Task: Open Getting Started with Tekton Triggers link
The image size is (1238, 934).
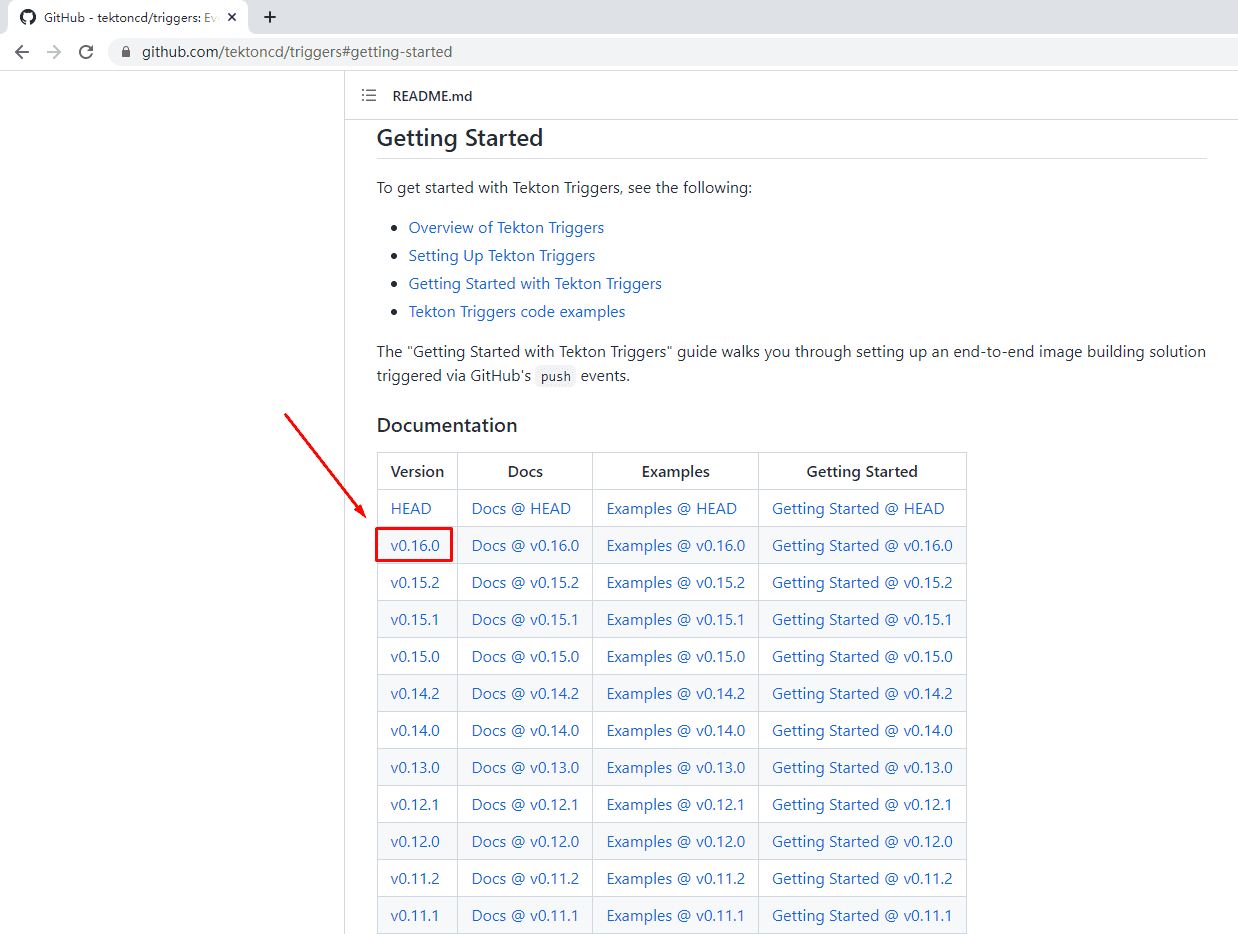Action: (x=535, y=284)
